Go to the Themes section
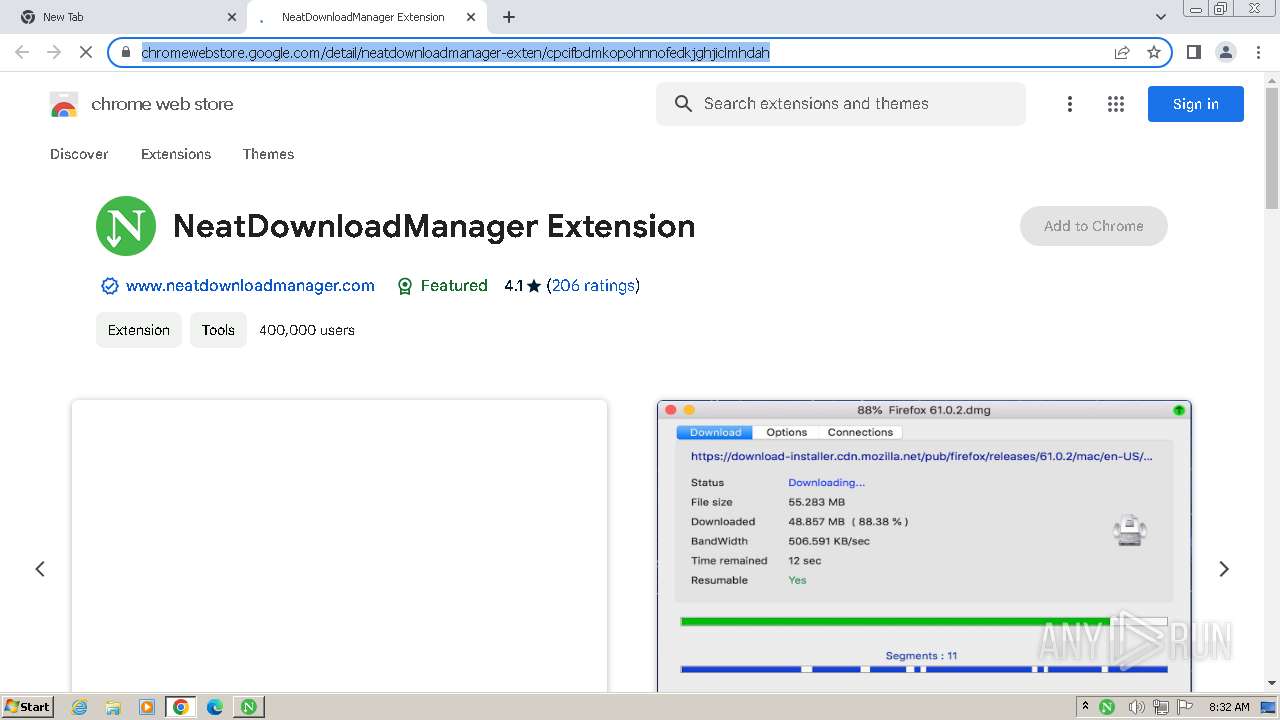Screen dimensions: 1280x720 pos(268,154)
